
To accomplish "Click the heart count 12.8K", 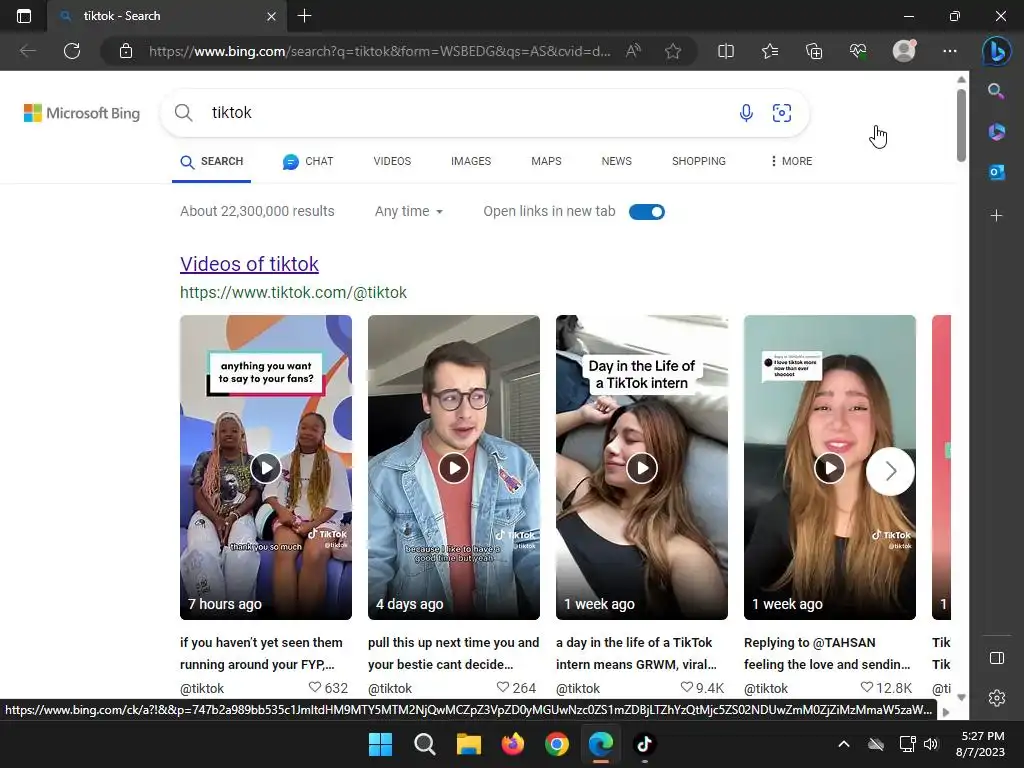I will click(886, 688).
